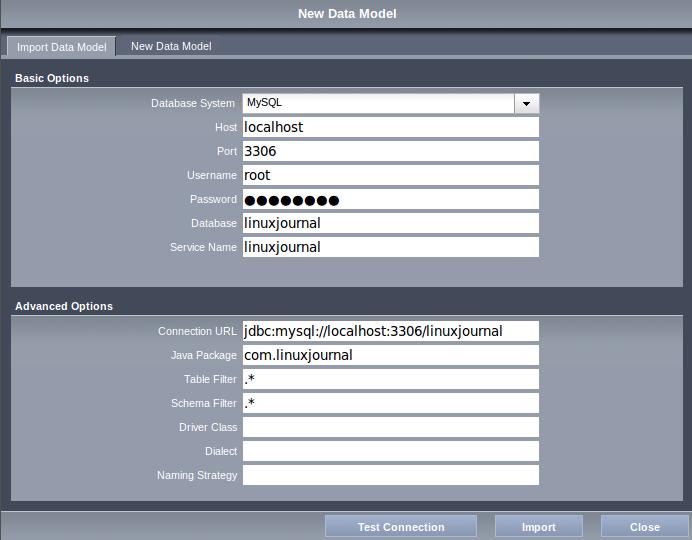Click into the Database name field
Screen dimensions: 692x540
click(390, 223)
